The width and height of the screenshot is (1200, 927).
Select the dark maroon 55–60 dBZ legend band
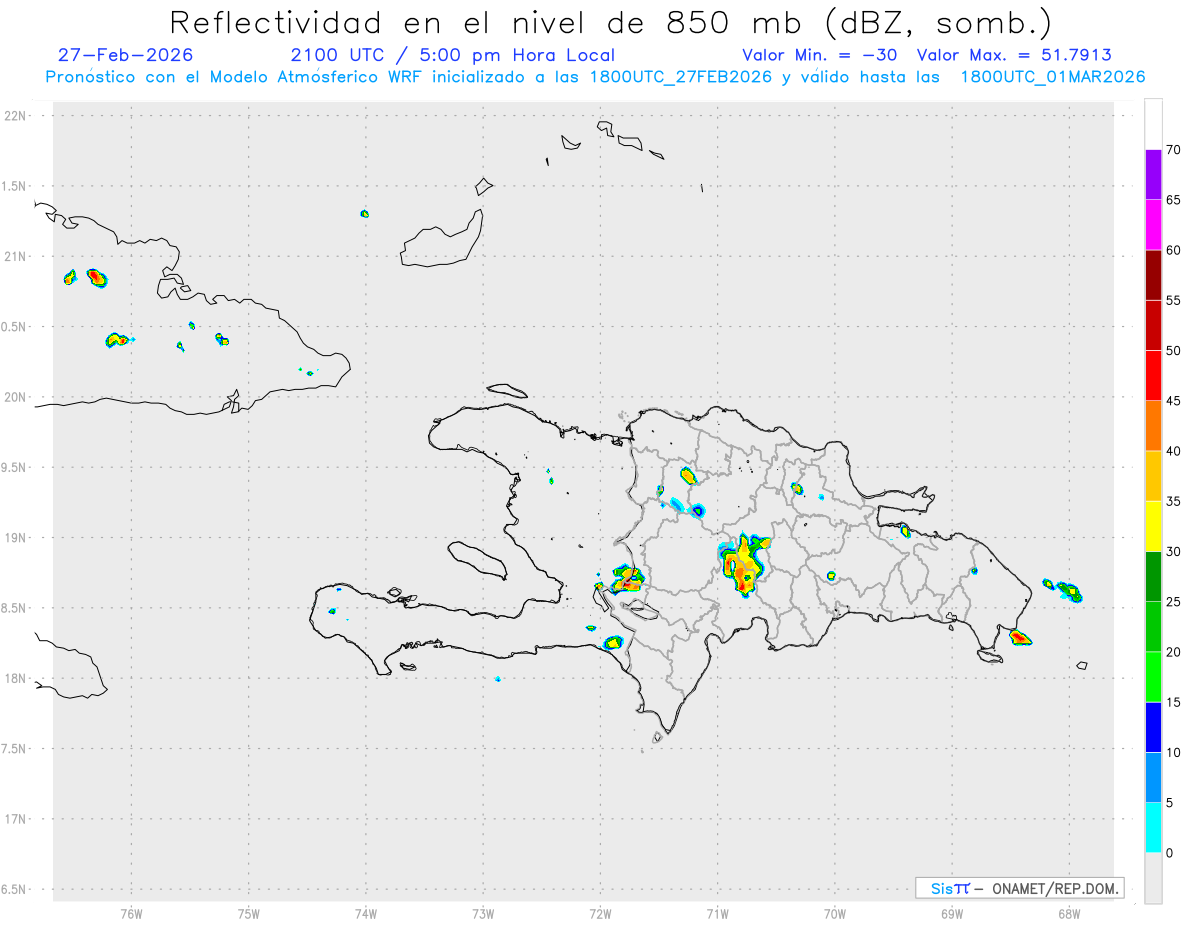[x=1153, y=275]
